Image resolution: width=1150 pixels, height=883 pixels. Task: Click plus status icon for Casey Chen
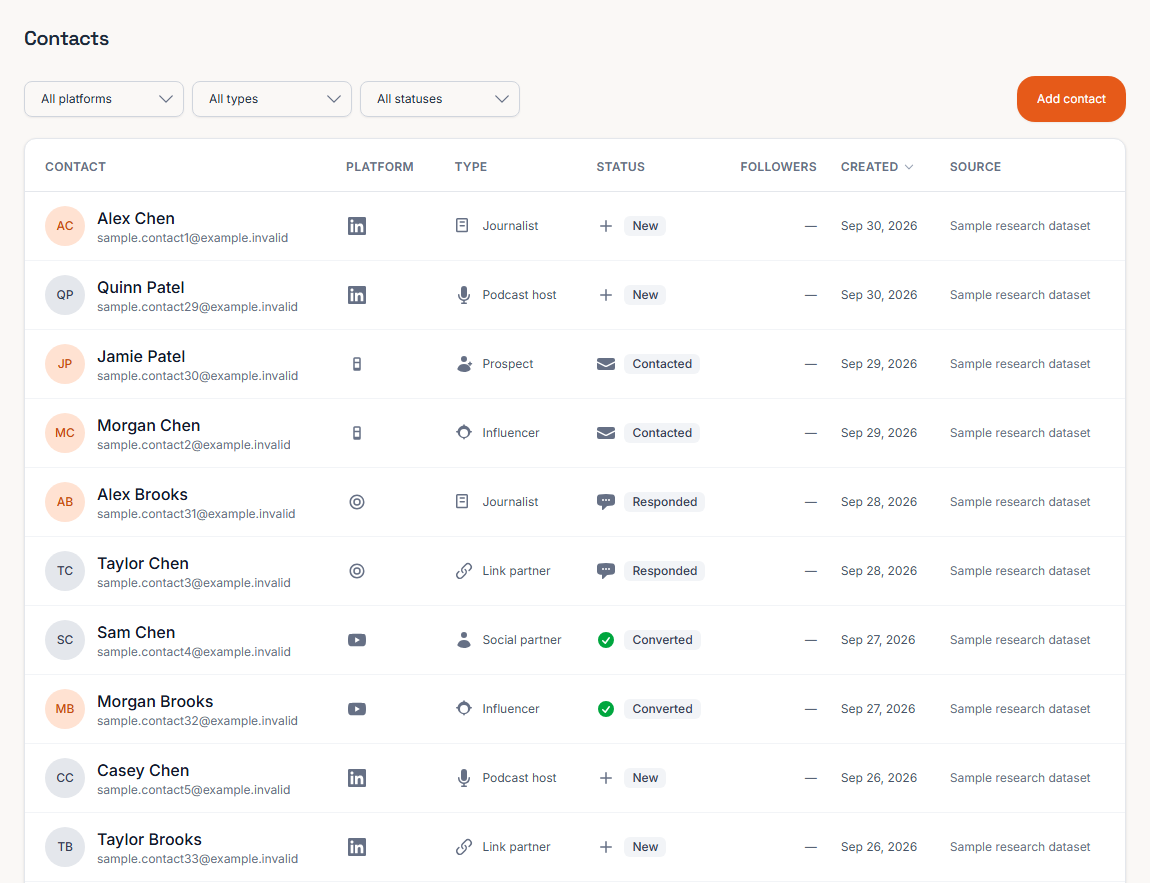click(x=606, y=777)
